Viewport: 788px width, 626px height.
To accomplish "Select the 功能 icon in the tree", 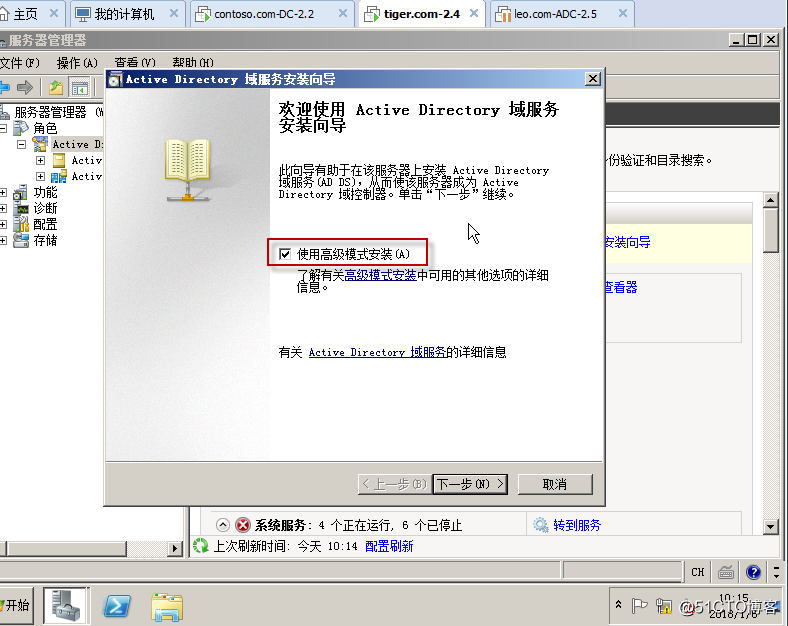I will click(21, 192).
